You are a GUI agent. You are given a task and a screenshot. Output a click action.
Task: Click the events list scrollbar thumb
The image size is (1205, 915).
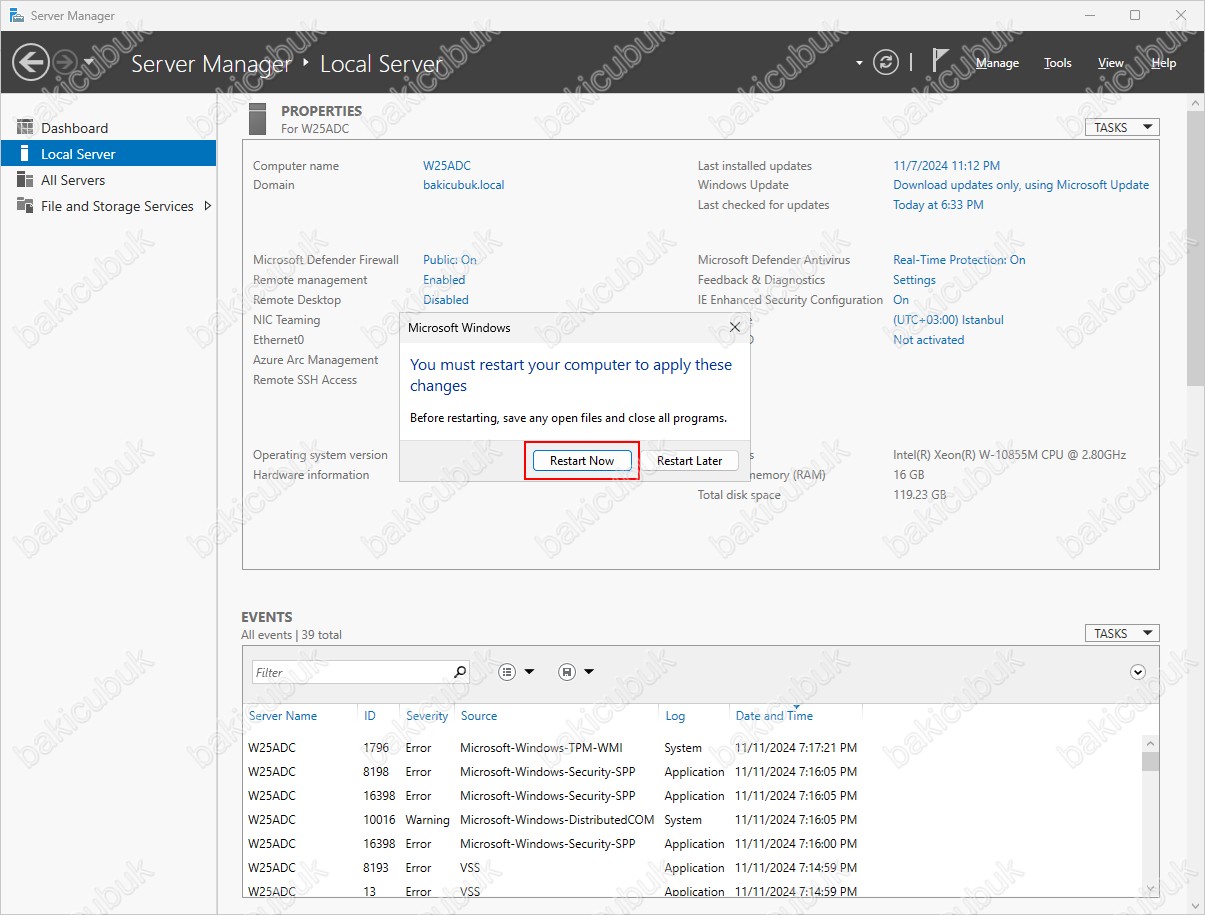coord(1150,762)
